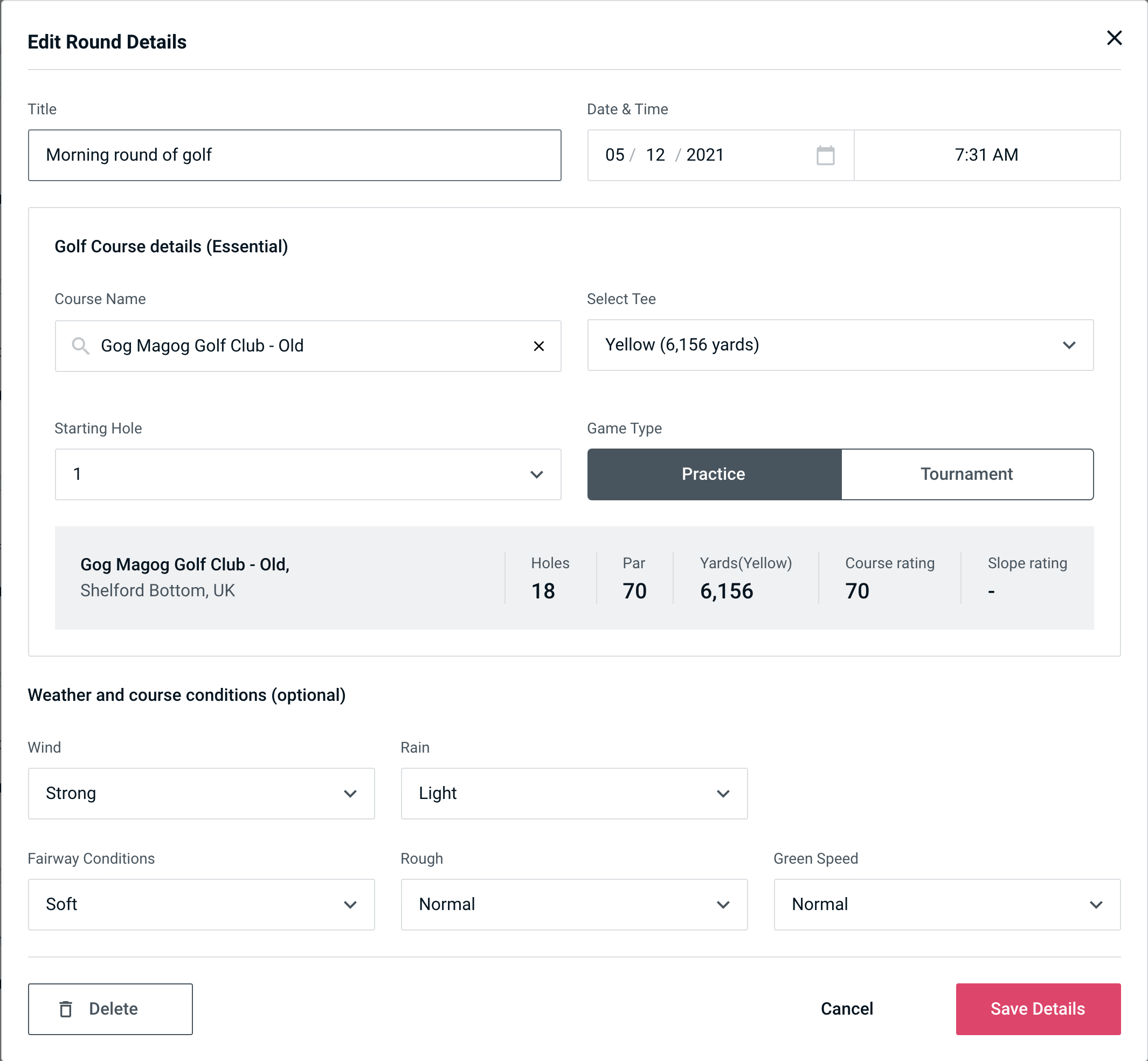Click the Starting Hole dropdown chevron
Screen dimensions: 1148x1061
(536, 474)
